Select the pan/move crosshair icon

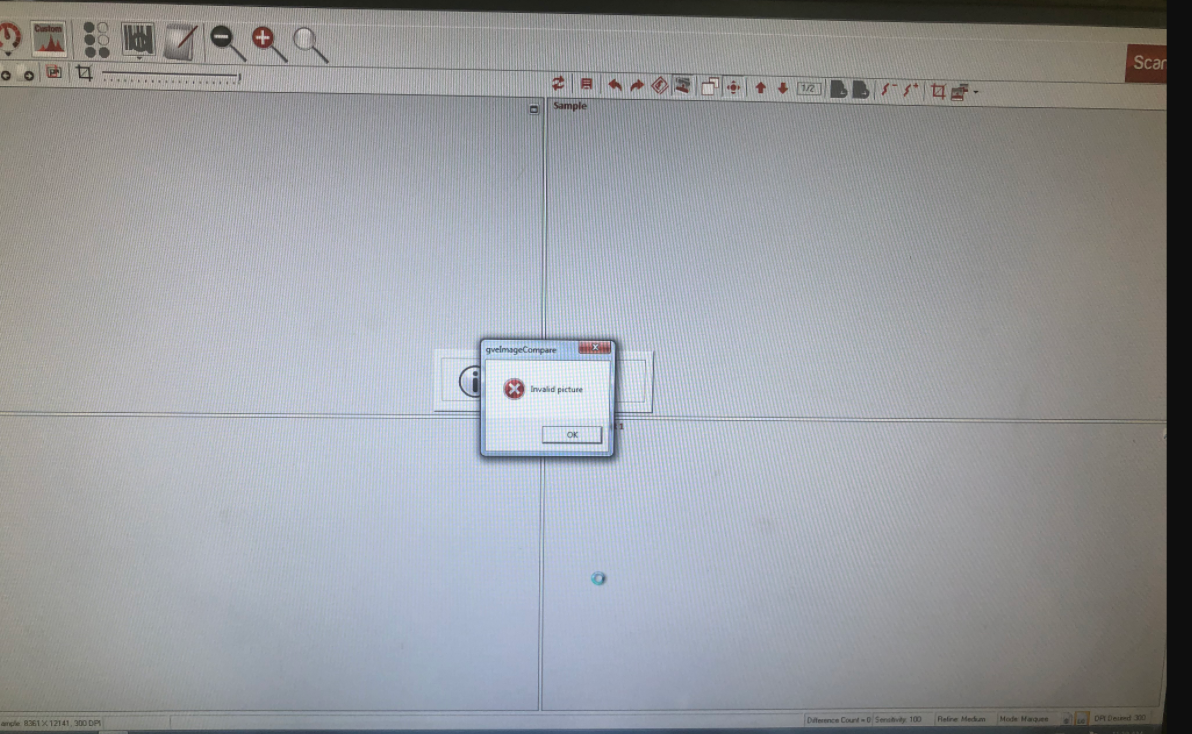pyautogui.click(x=733, y=86)
